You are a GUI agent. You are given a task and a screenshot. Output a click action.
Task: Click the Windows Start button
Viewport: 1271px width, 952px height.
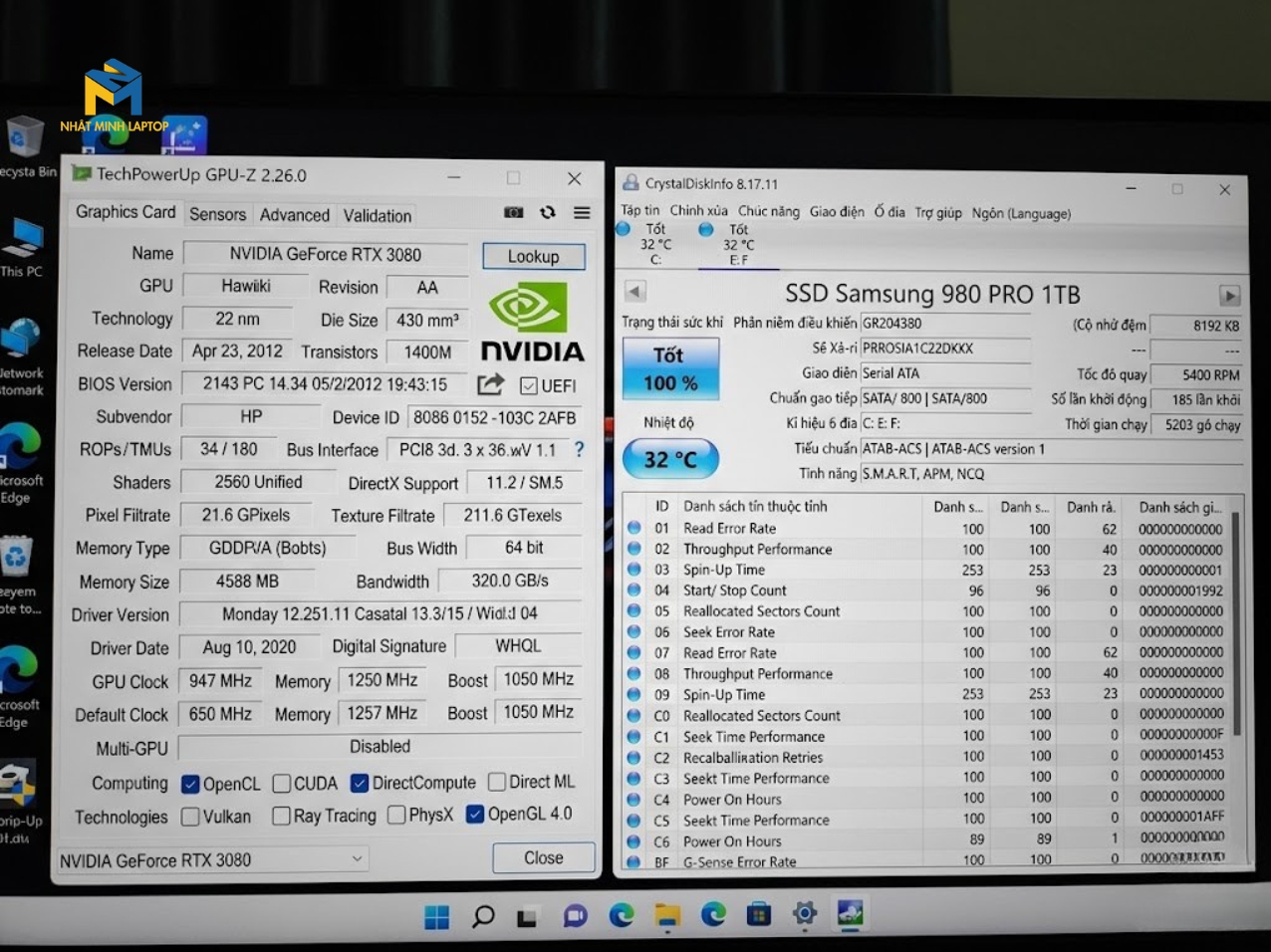pos(436,916)
